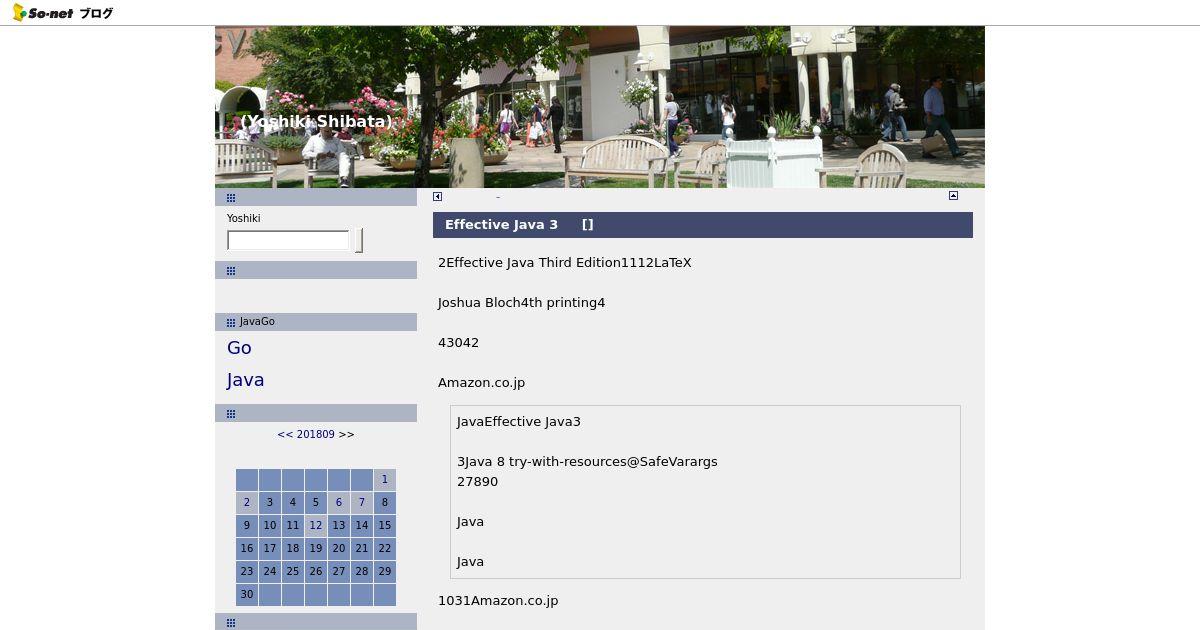
Task: Click the try-with-resources@SafeVarargs line
Action: pos(587,462)
